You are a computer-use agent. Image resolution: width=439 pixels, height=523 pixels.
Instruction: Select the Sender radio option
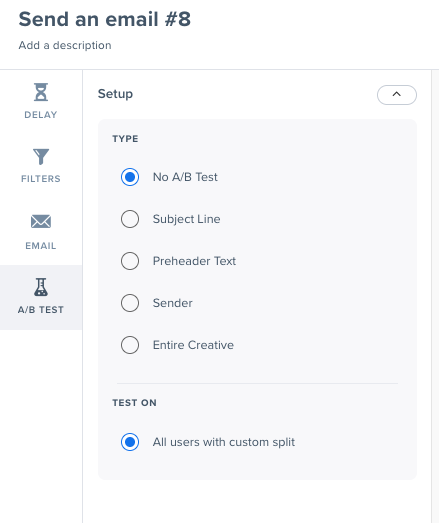[x=130, y=303]
